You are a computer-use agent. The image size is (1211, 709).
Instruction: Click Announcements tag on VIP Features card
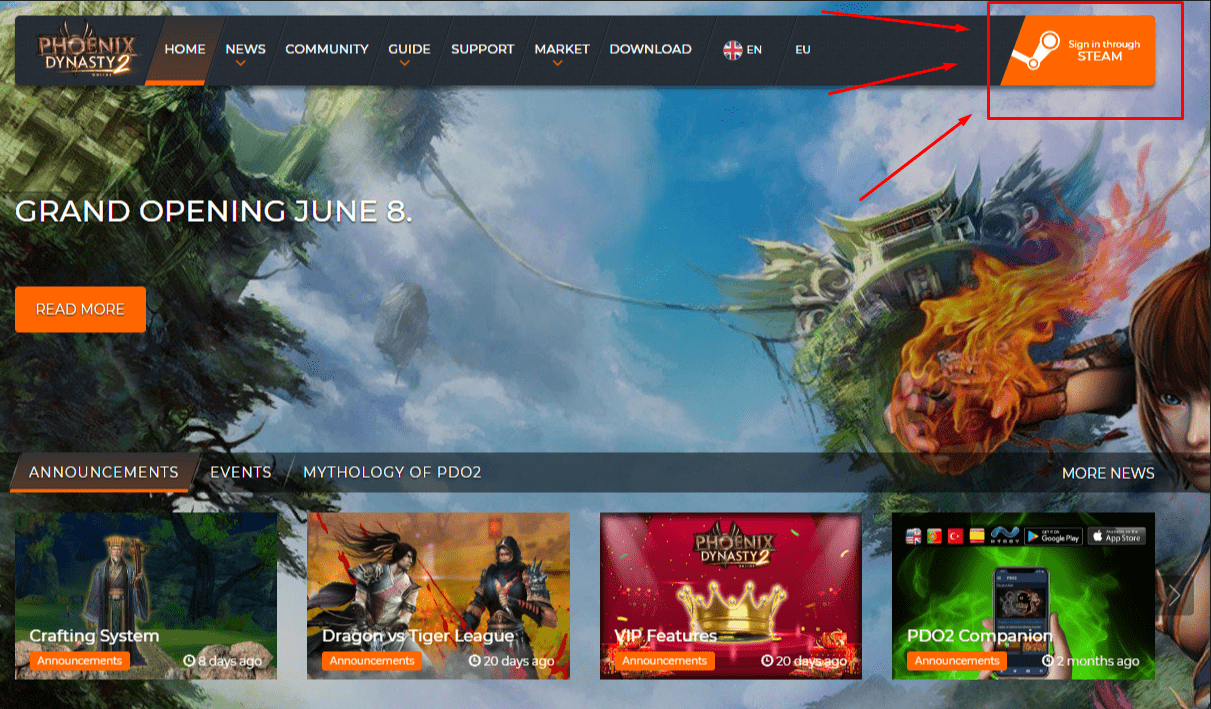click(x=665, y=661)
